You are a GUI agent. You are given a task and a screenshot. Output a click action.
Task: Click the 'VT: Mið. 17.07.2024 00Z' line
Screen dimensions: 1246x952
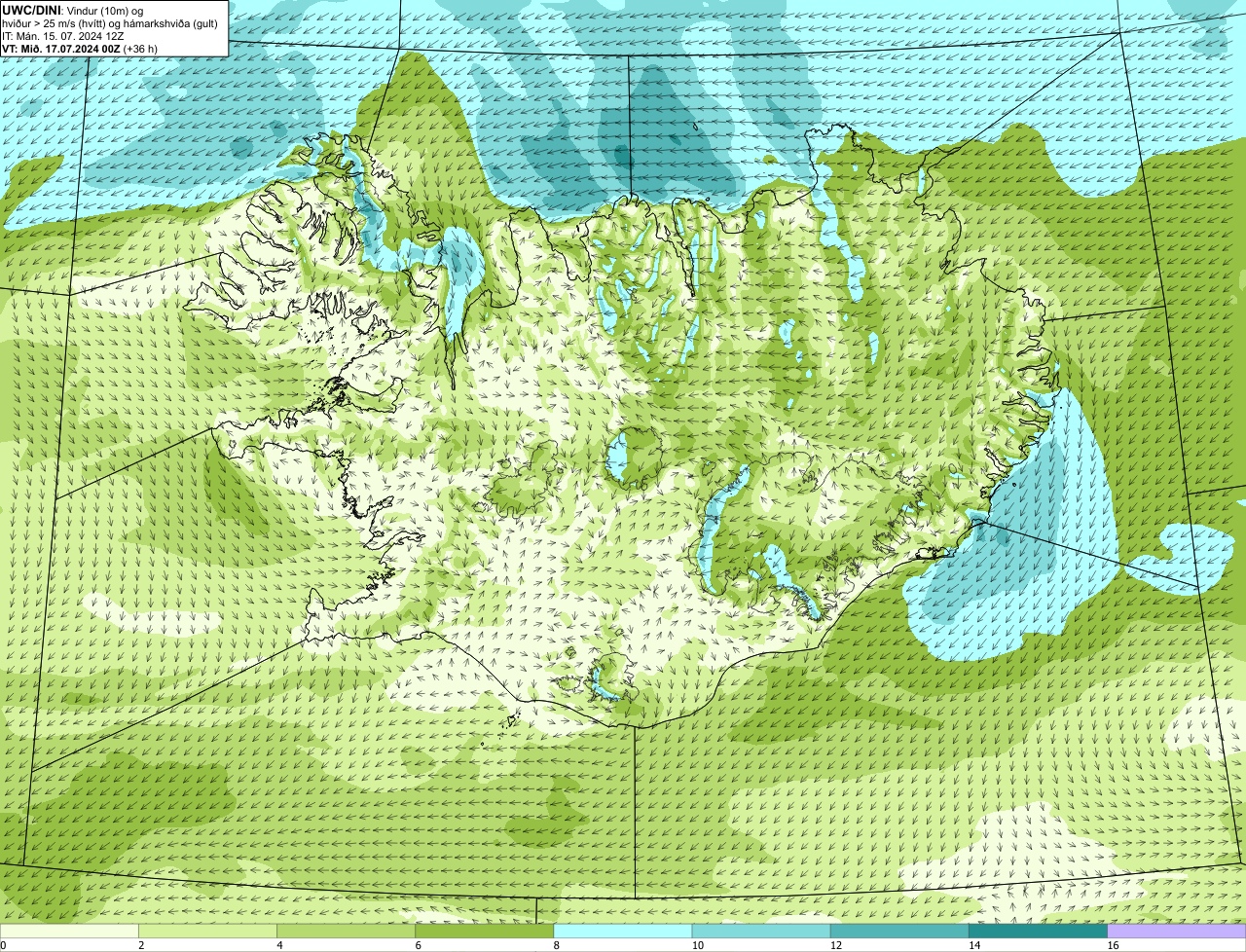(80, 48)
